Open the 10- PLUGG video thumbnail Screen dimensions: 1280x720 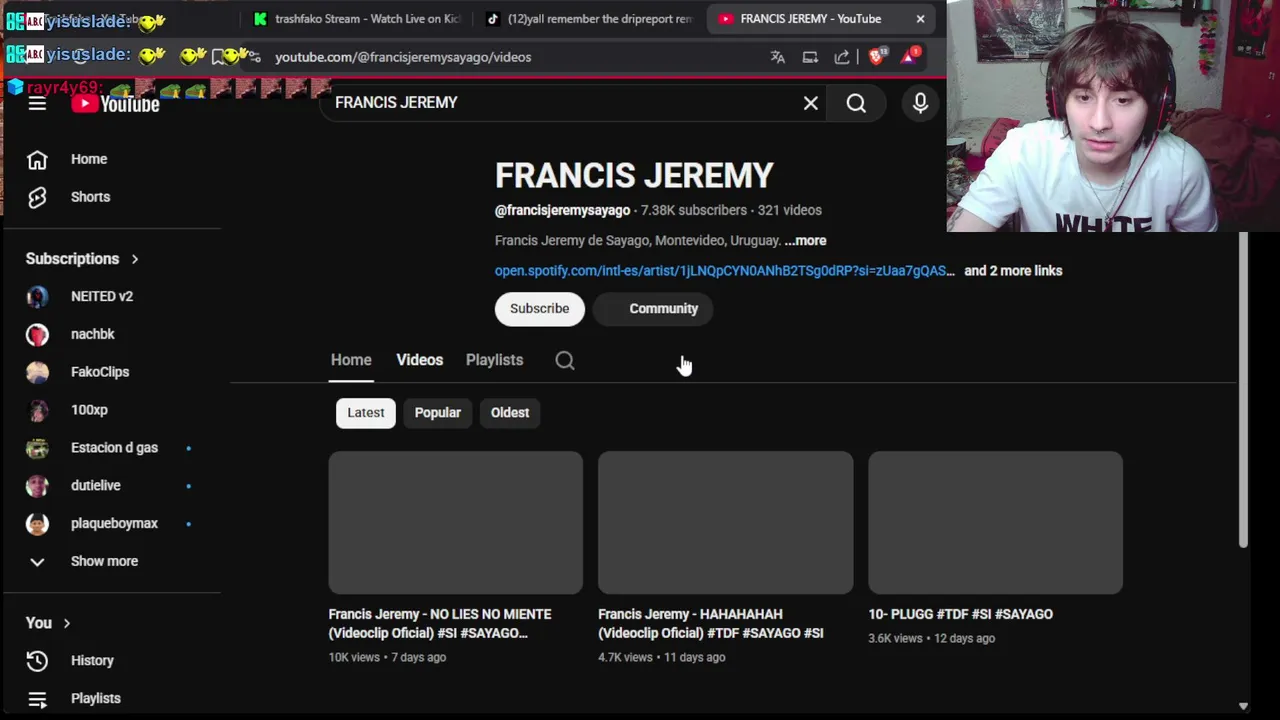coord(995,523)
